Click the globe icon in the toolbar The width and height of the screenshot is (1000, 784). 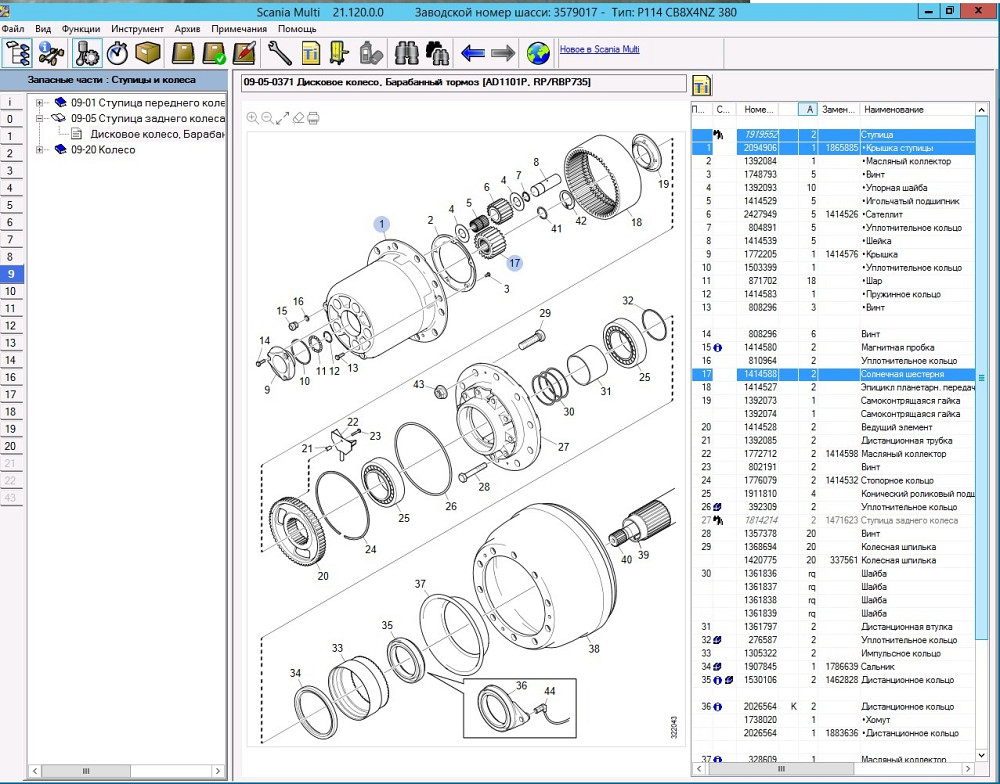coord(538,52)
